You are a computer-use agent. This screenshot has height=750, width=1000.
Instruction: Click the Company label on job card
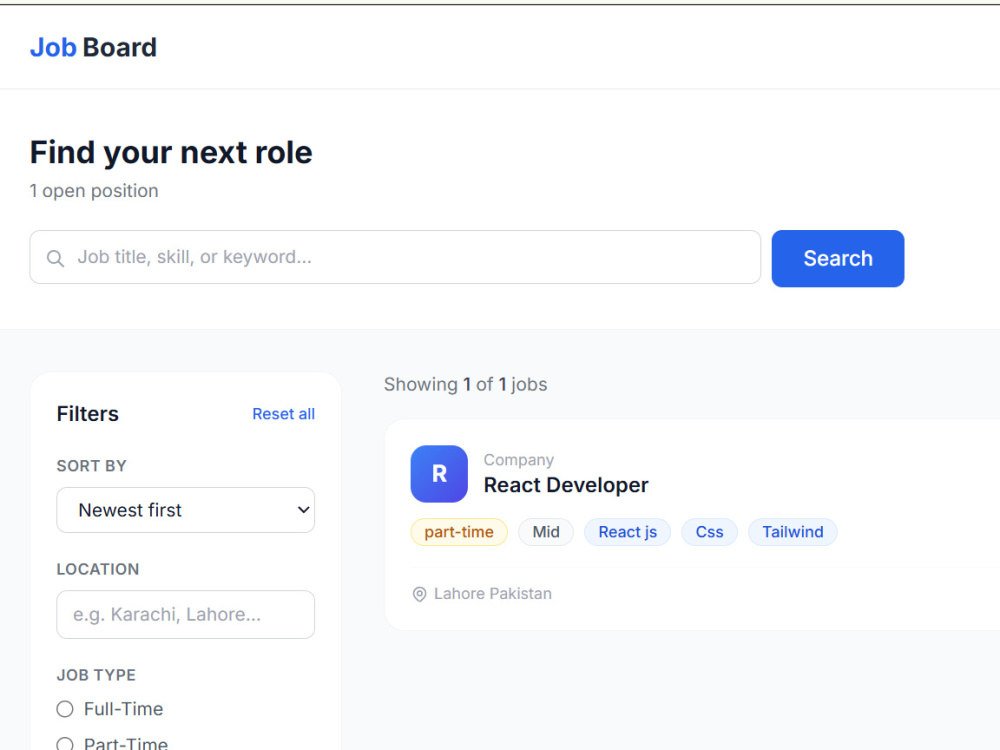pyautogui.click(x=518, y=460)
